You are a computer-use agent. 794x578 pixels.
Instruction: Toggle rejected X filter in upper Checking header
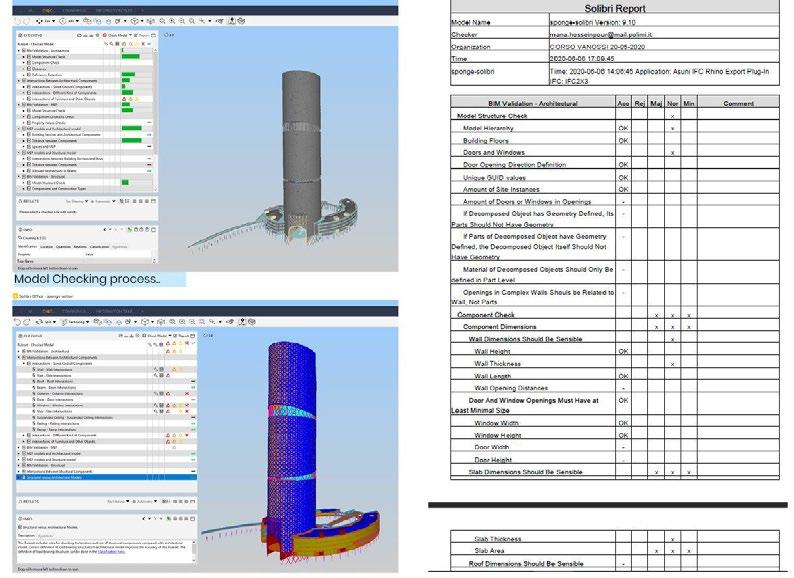pyautogui.click(x=143, y=44)
